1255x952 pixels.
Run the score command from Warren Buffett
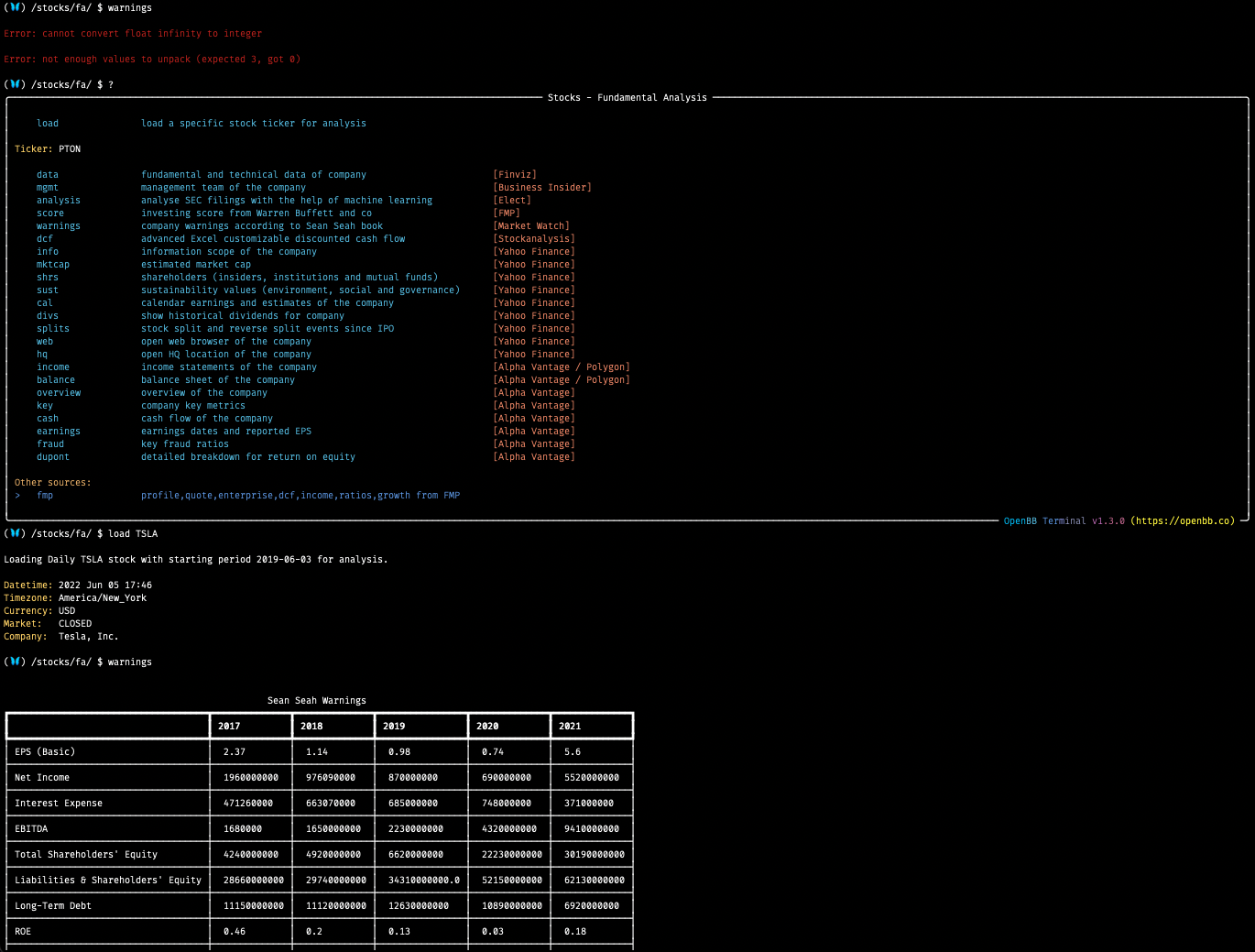point(49,213)
